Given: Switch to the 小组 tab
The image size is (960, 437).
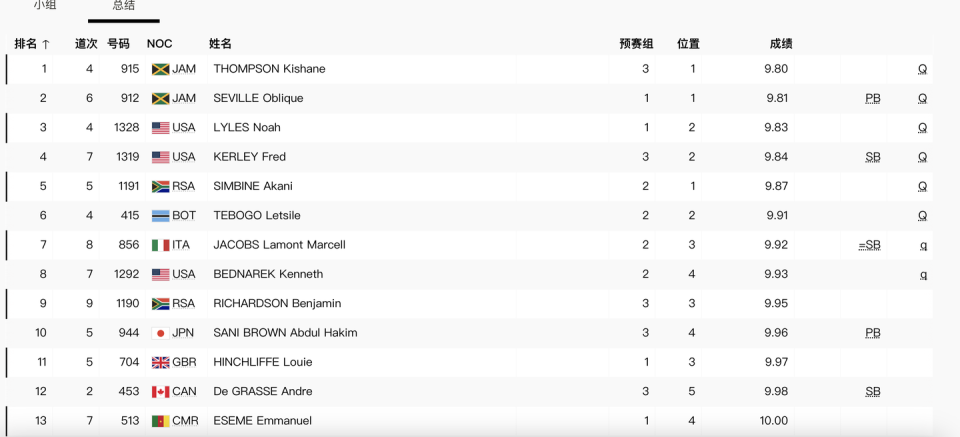Looking at the screenshot, I should point(45,6).
